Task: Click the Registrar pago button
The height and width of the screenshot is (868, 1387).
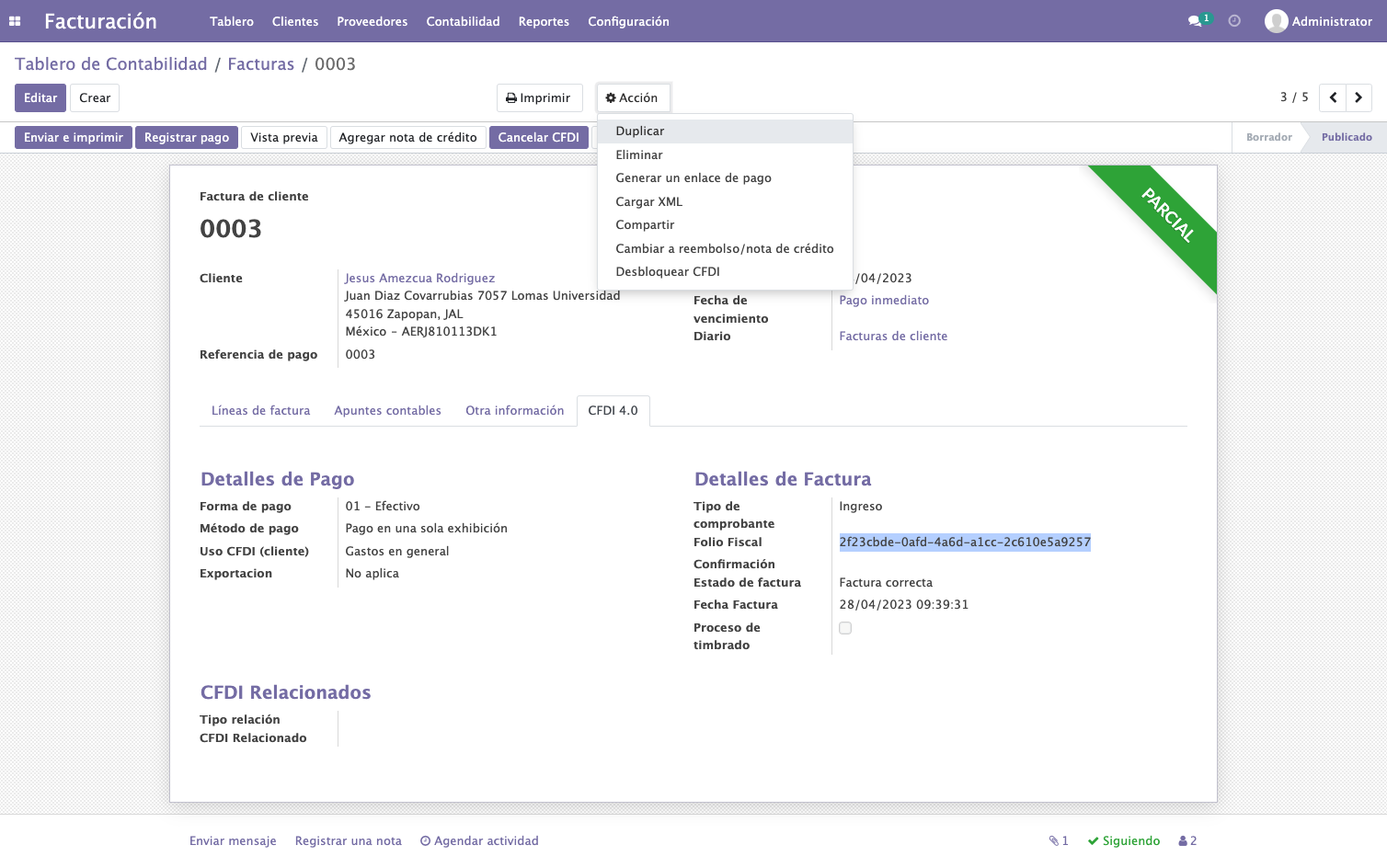Action: pos(187,137)
